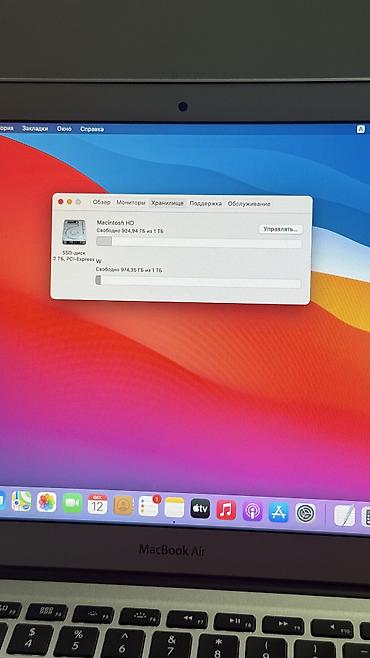Open the Справка menu

92,129
